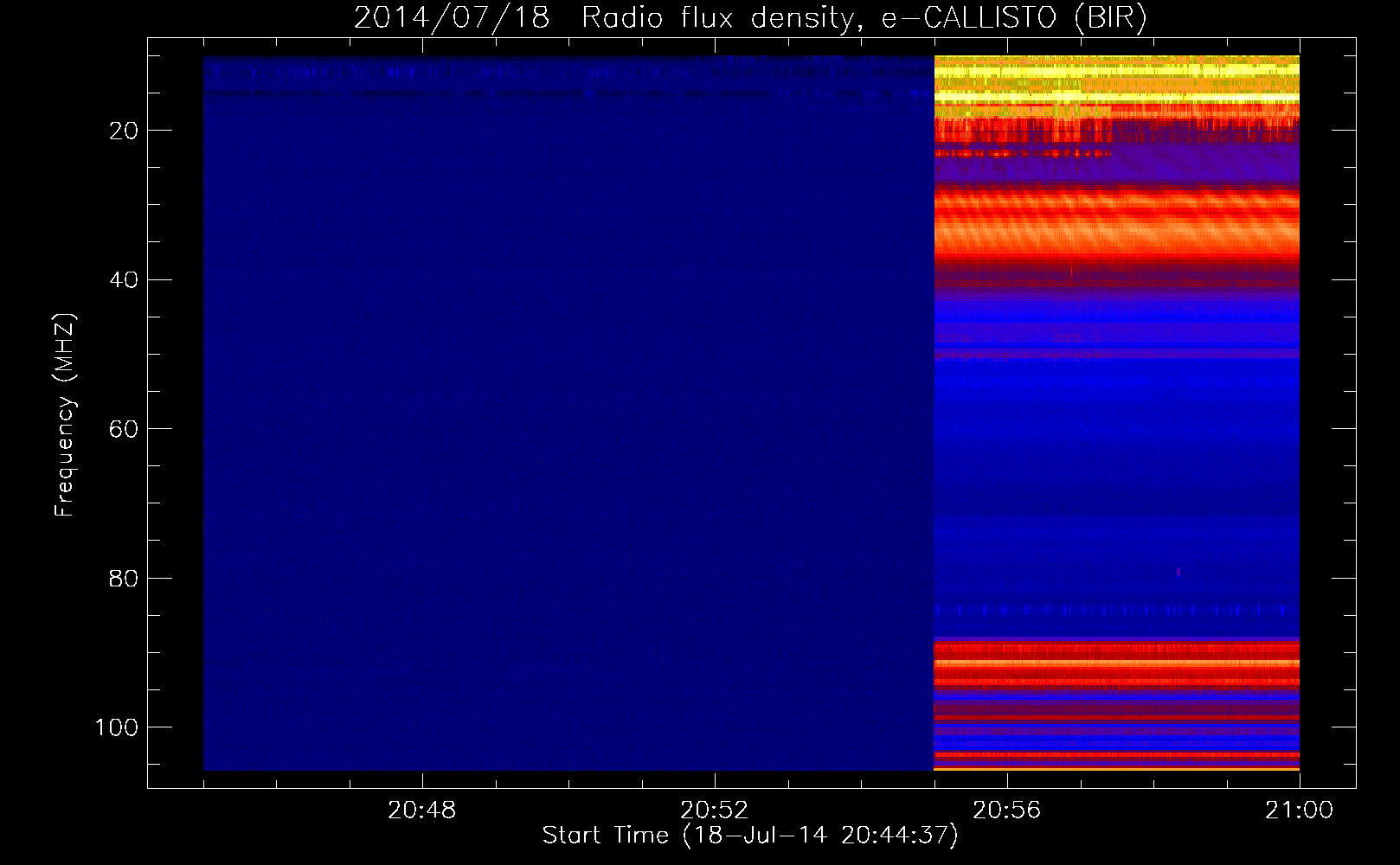Image resolution: width=1400 pixels, height=865 pixels.
Task: Click the 40 MHz frequency tick label
Action: 124,279
